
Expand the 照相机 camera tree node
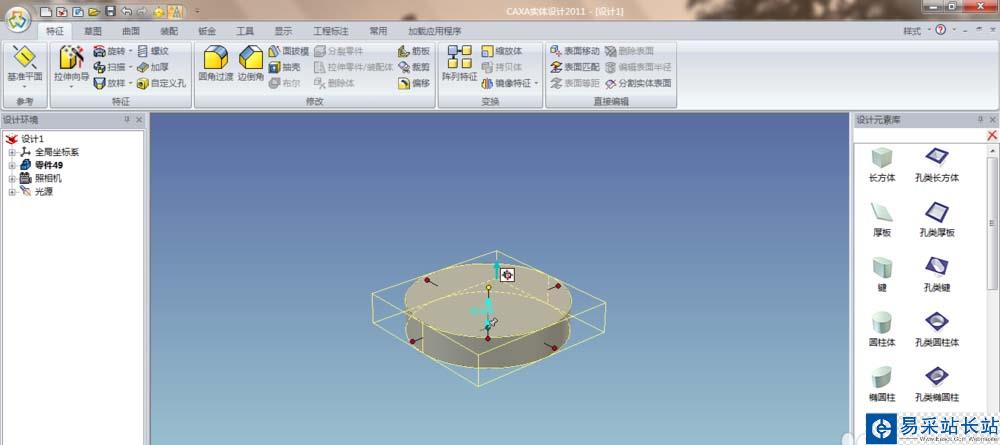(11, 179)
